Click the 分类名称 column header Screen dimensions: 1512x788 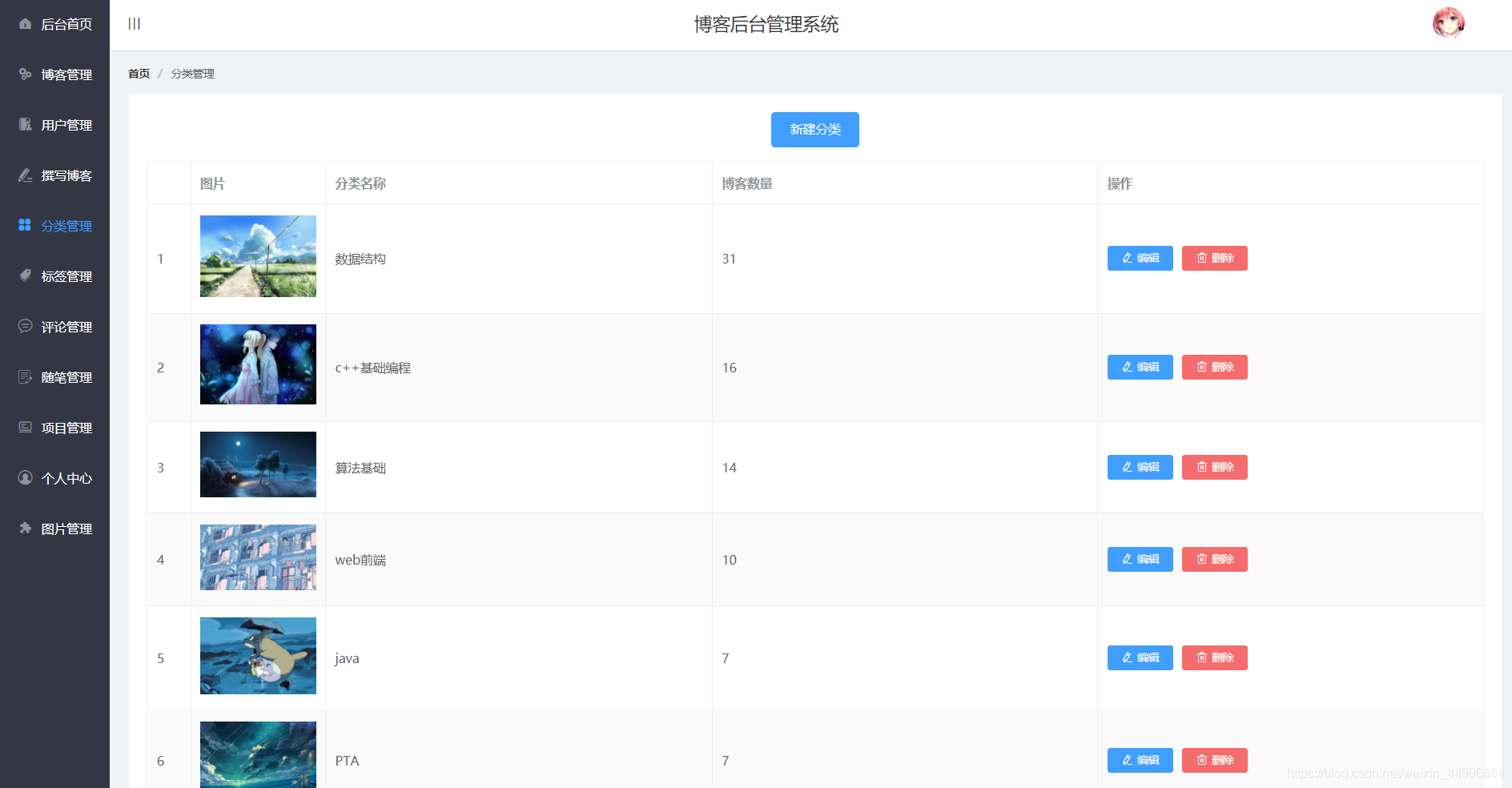coord(360,183)
